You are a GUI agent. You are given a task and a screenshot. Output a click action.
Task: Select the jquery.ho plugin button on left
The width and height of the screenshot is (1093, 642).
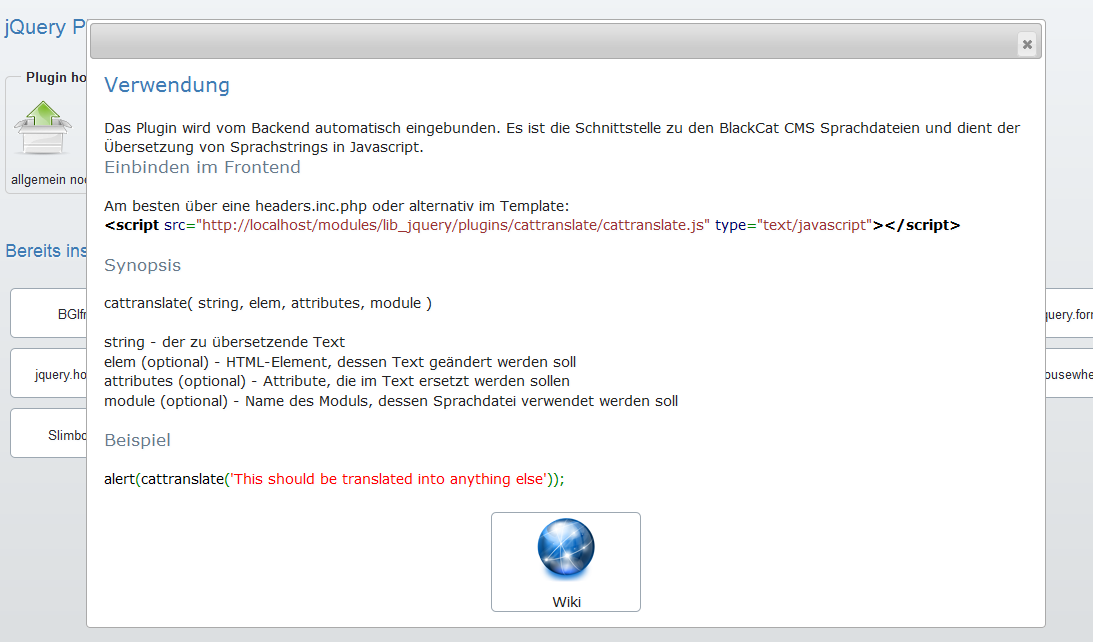pyautogui.click(x=50, y=374)
